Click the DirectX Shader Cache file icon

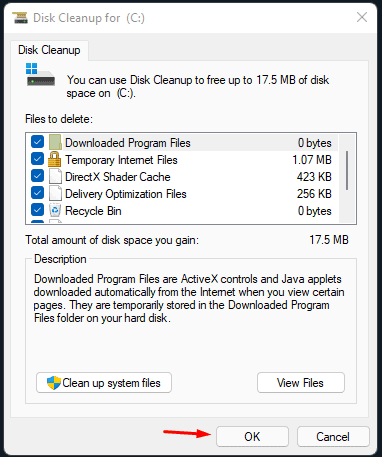55,176
